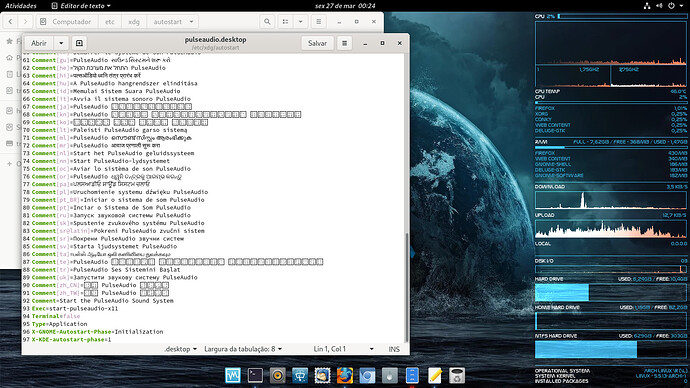The width and height of the screenshot is (690, 388).
Task: Toggle INS insert mode indicator
Action: point(394,349)
